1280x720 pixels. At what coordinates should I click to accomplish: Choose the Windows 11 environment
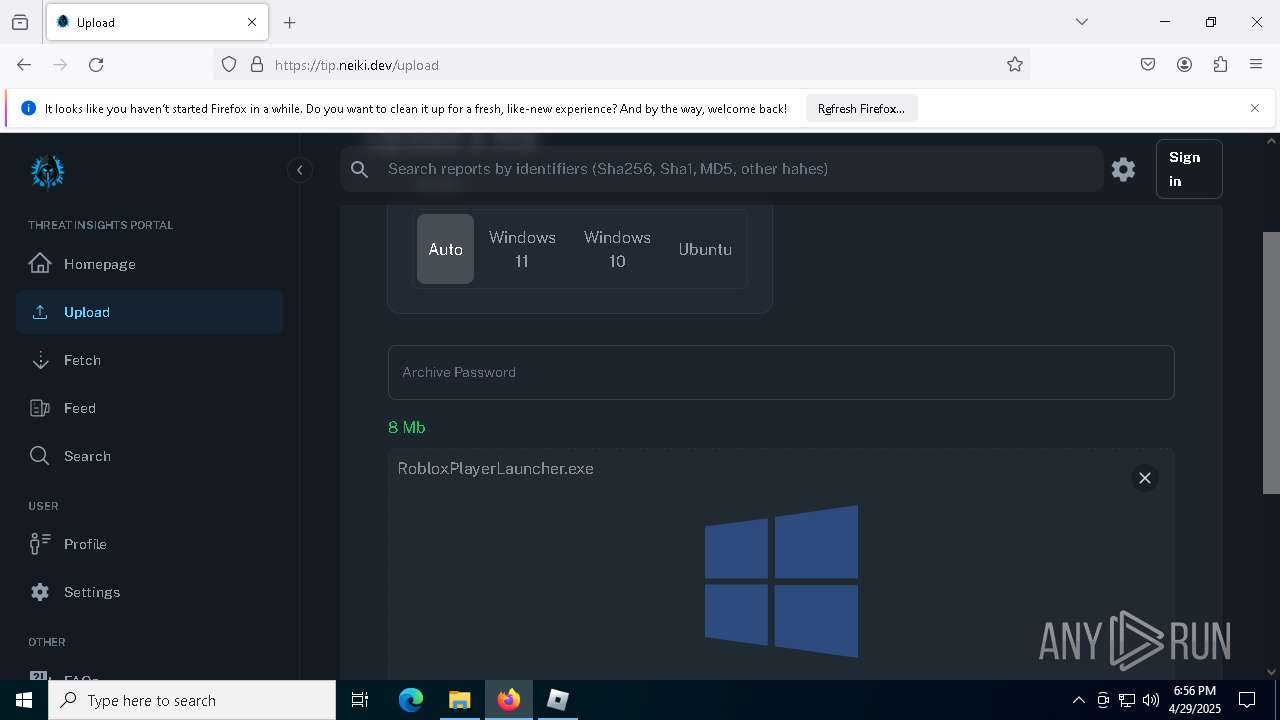click(522, 249)
